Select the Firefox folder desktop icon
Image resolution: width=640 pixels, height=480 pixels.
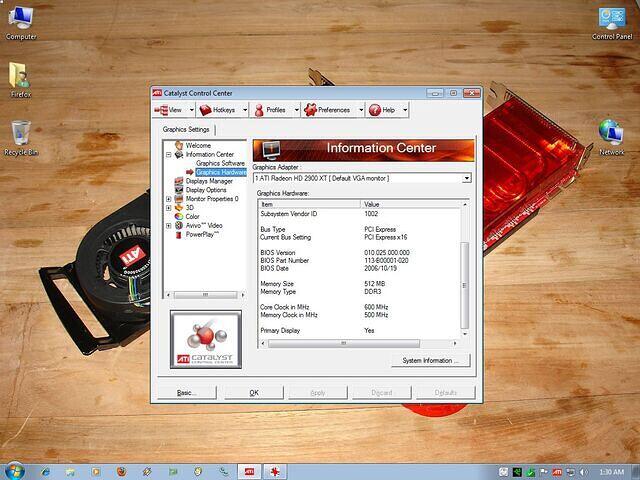point(20,80)
